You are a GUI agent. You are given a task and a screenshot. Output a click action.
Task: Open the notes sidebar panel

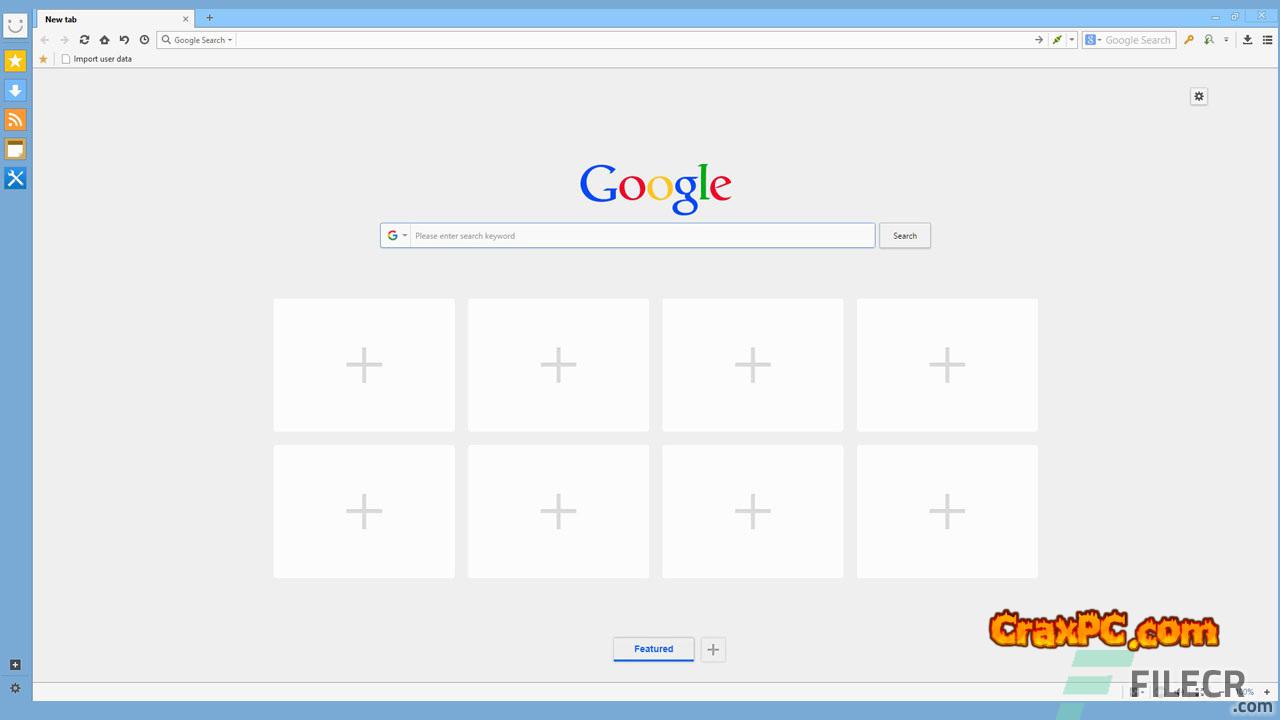[15, 149]
